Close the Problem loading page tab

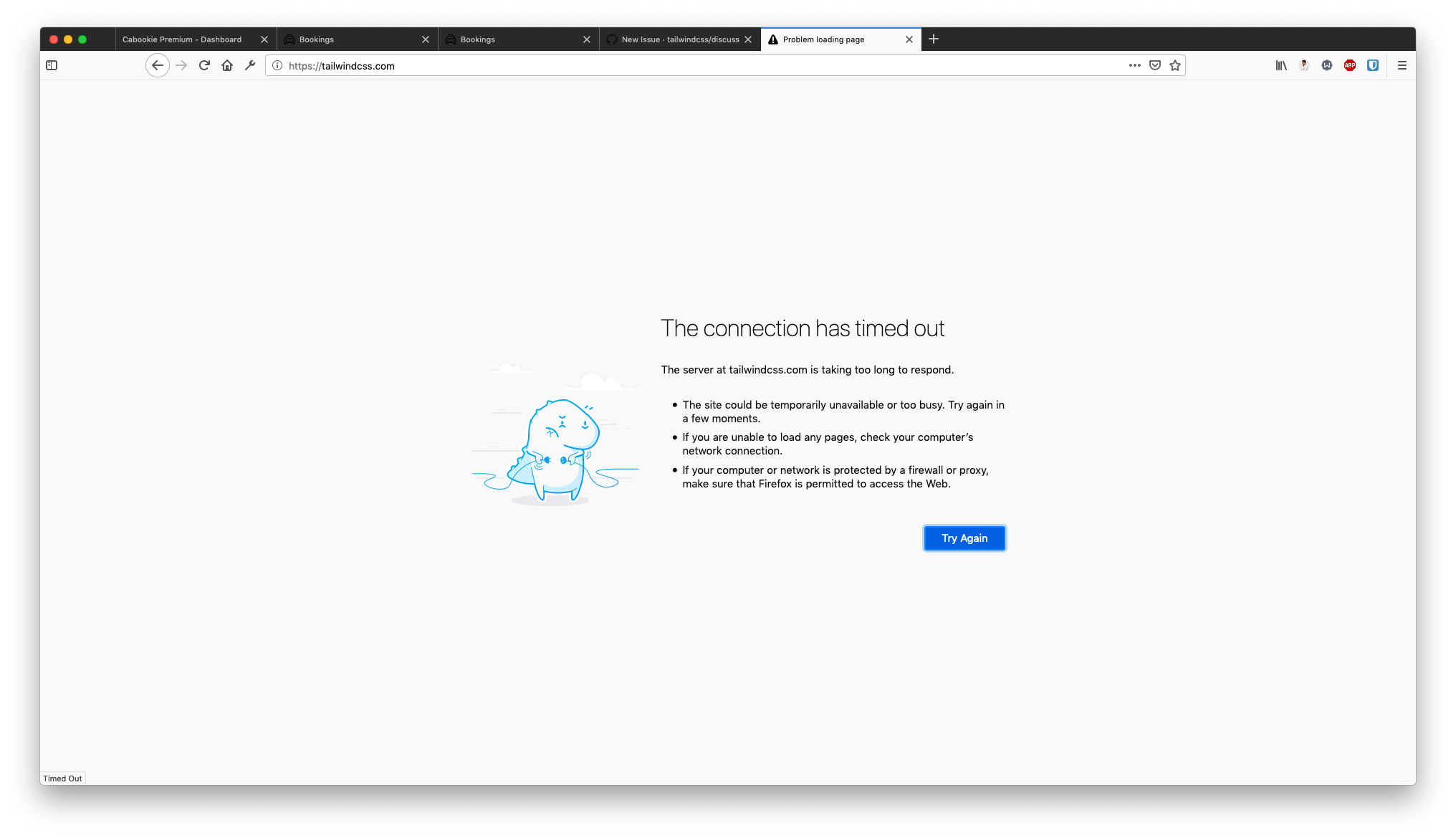[909, 39]
